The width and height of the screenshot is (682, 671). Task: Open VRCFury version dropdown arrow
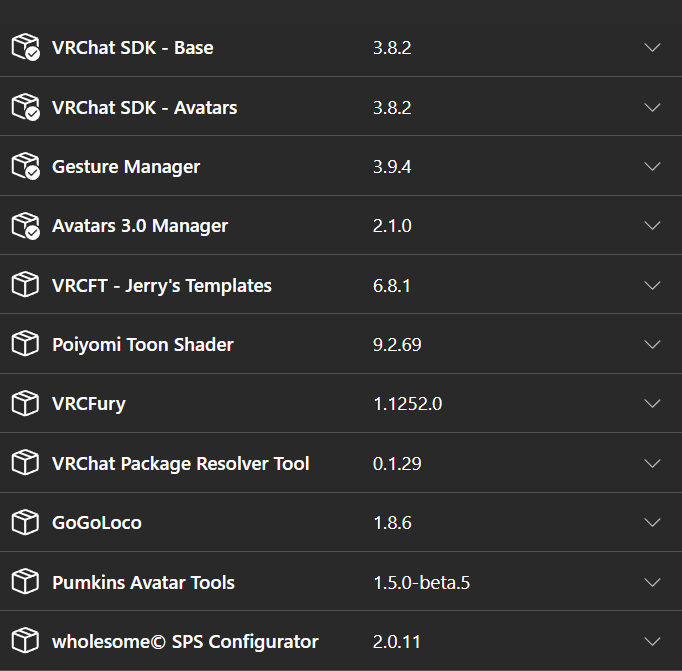[653, 404]
